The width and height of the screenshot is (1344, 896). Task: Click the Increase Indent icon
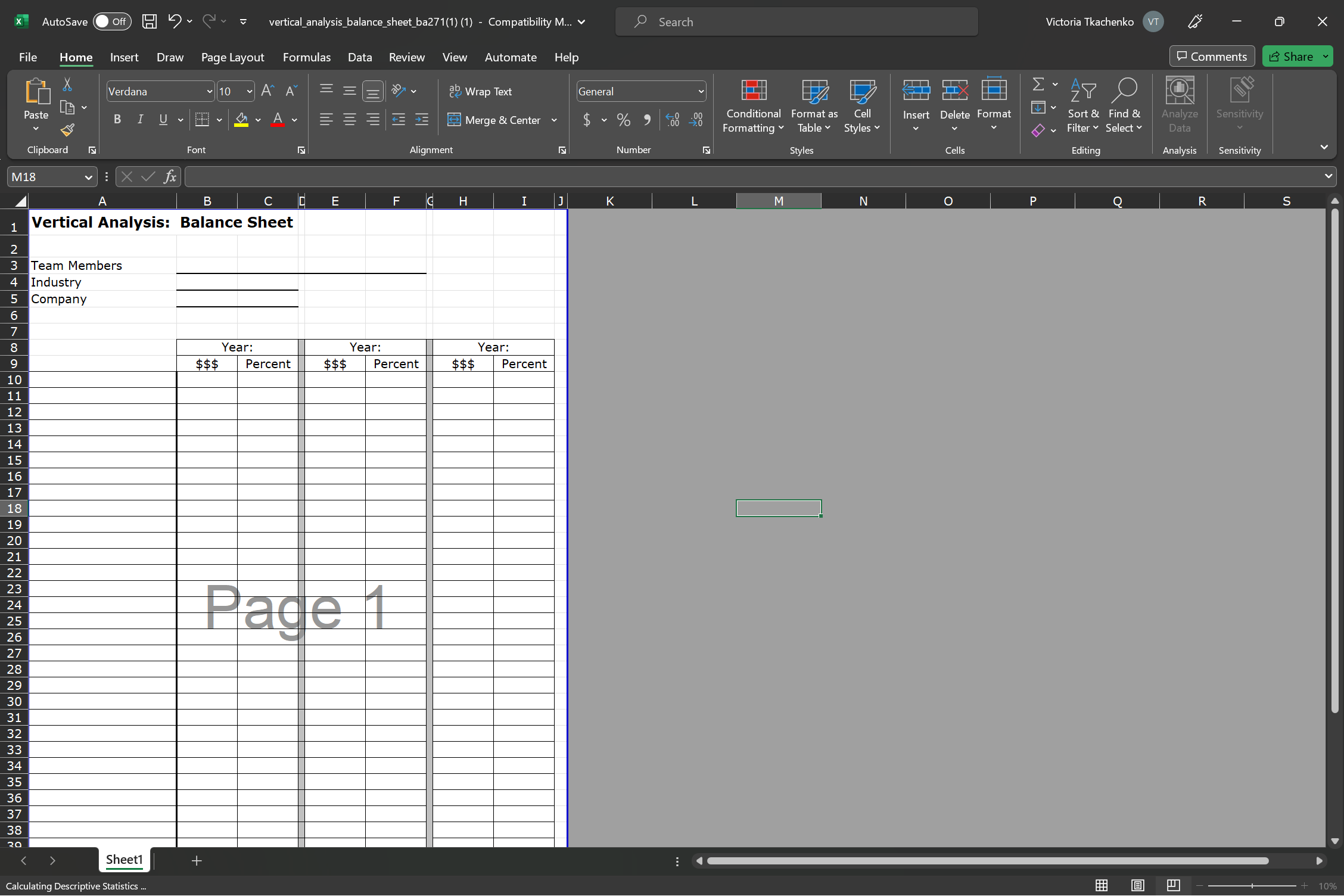point(422,120)
